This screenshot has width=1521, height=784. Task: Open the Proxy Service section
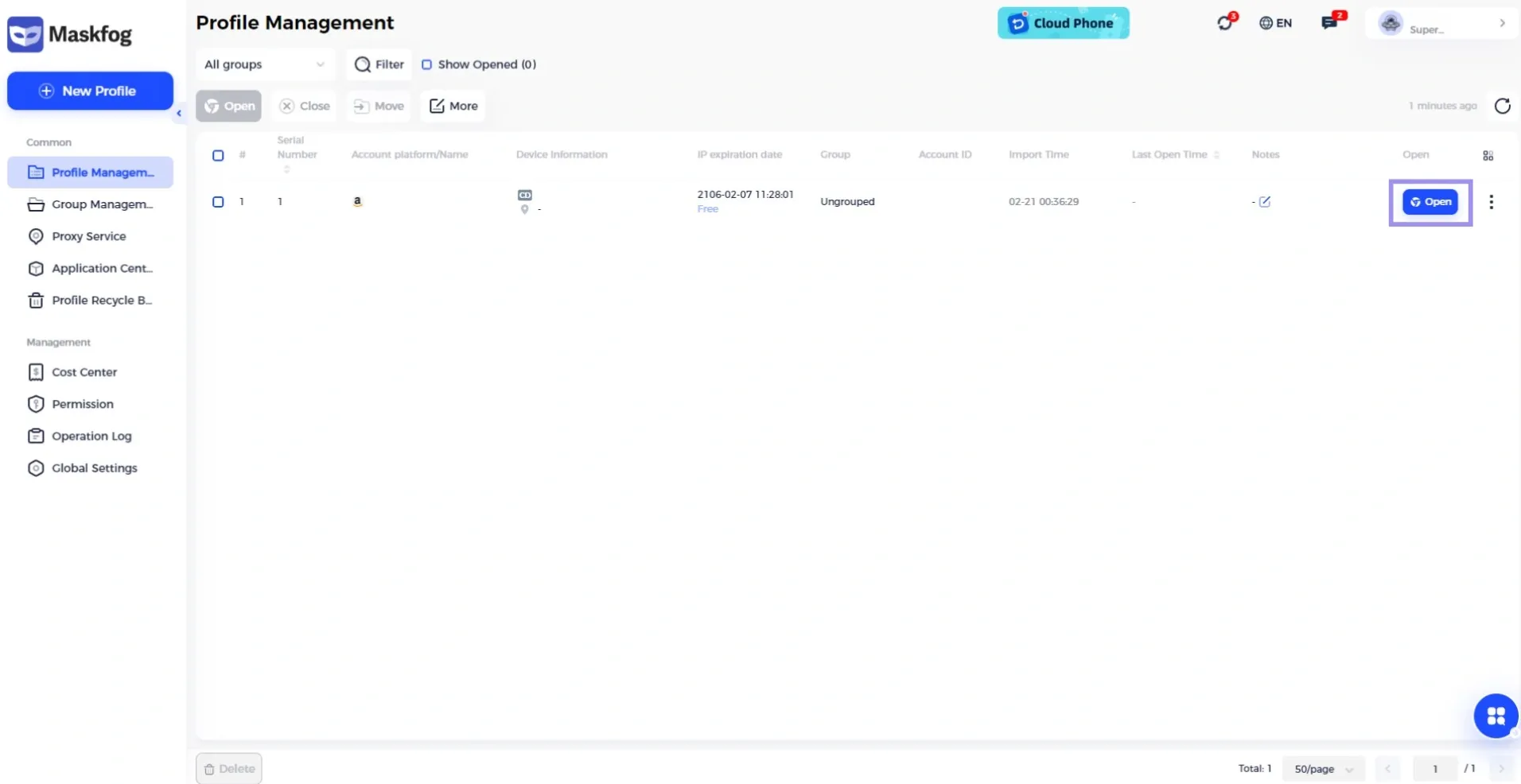(x=88, y=236)
